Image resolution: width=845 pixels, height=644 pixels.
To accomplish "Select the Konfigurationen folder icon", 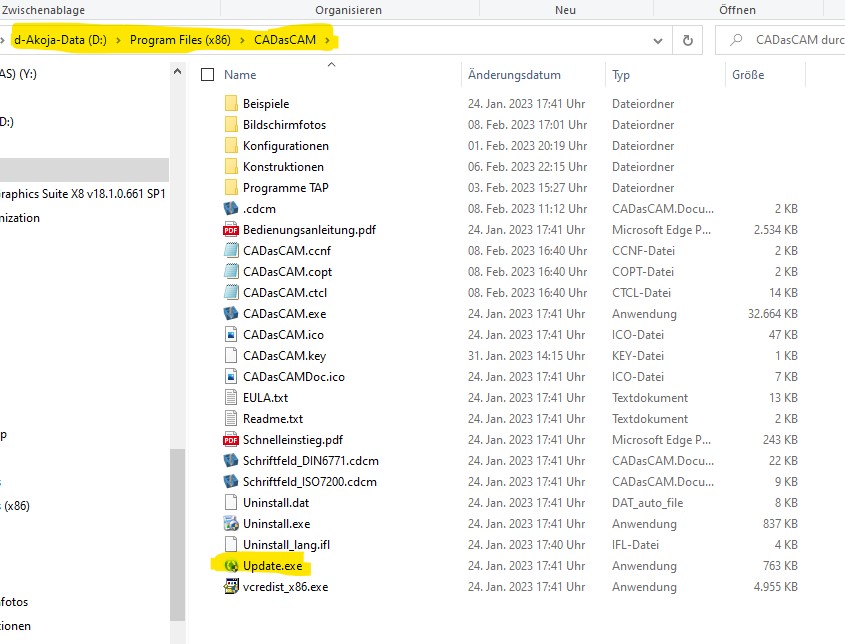I will click(x=231, y=146).
